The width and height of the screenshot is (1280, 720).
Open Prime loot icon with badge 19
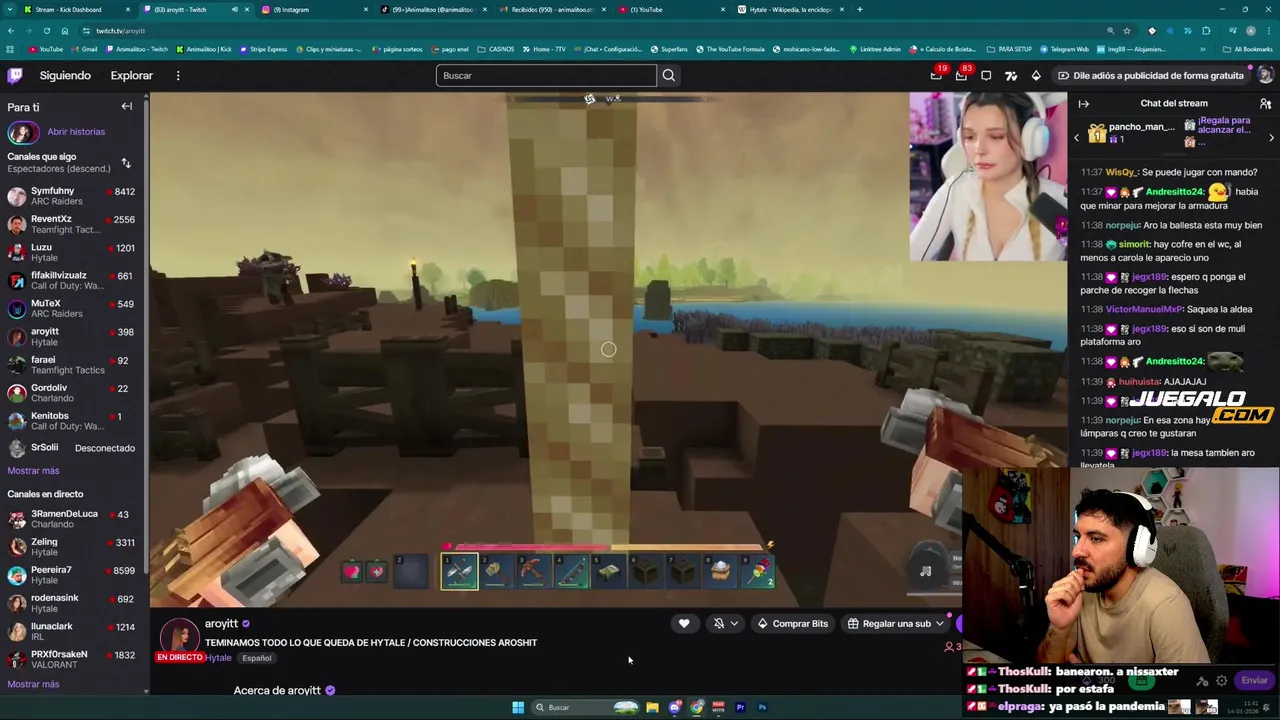[936, 76]
